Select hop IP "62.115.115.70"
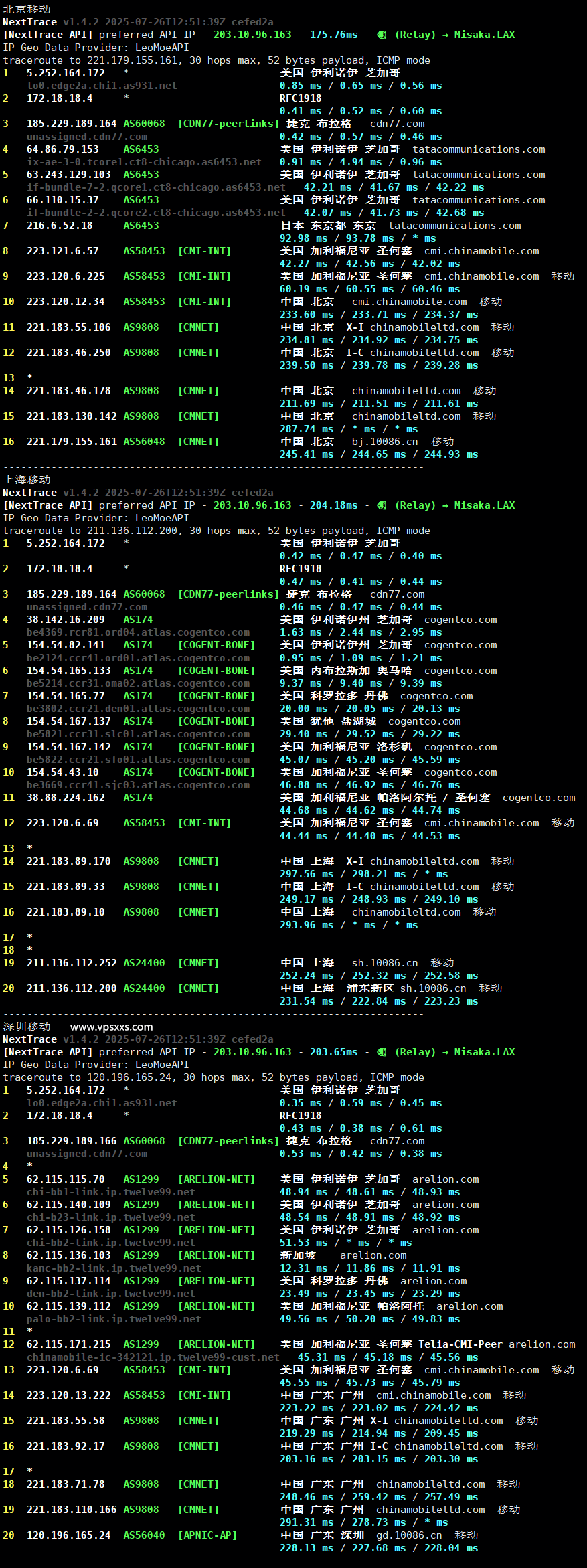 pyautogui.click(x=66, y=1179)
